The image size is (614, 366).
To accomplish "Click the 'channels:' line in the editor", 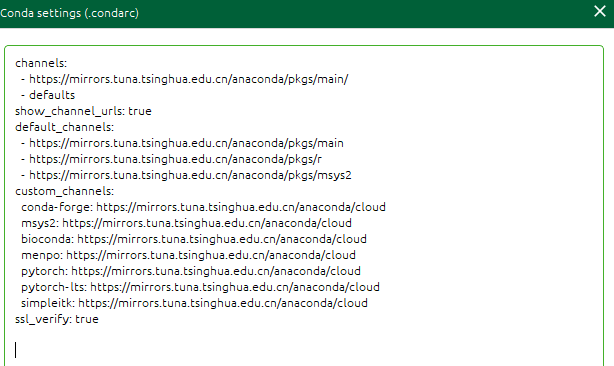I will click(41, 63).
